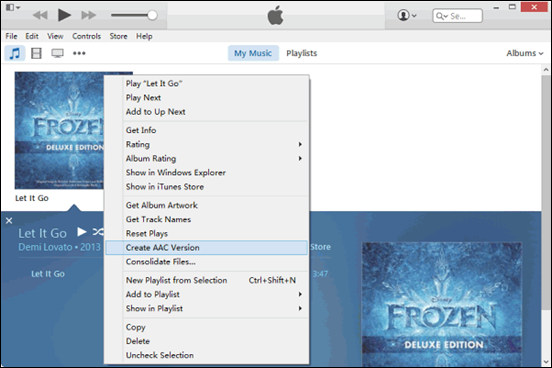Open the View menu
552x368 pixels.
(x=55, y=36)
